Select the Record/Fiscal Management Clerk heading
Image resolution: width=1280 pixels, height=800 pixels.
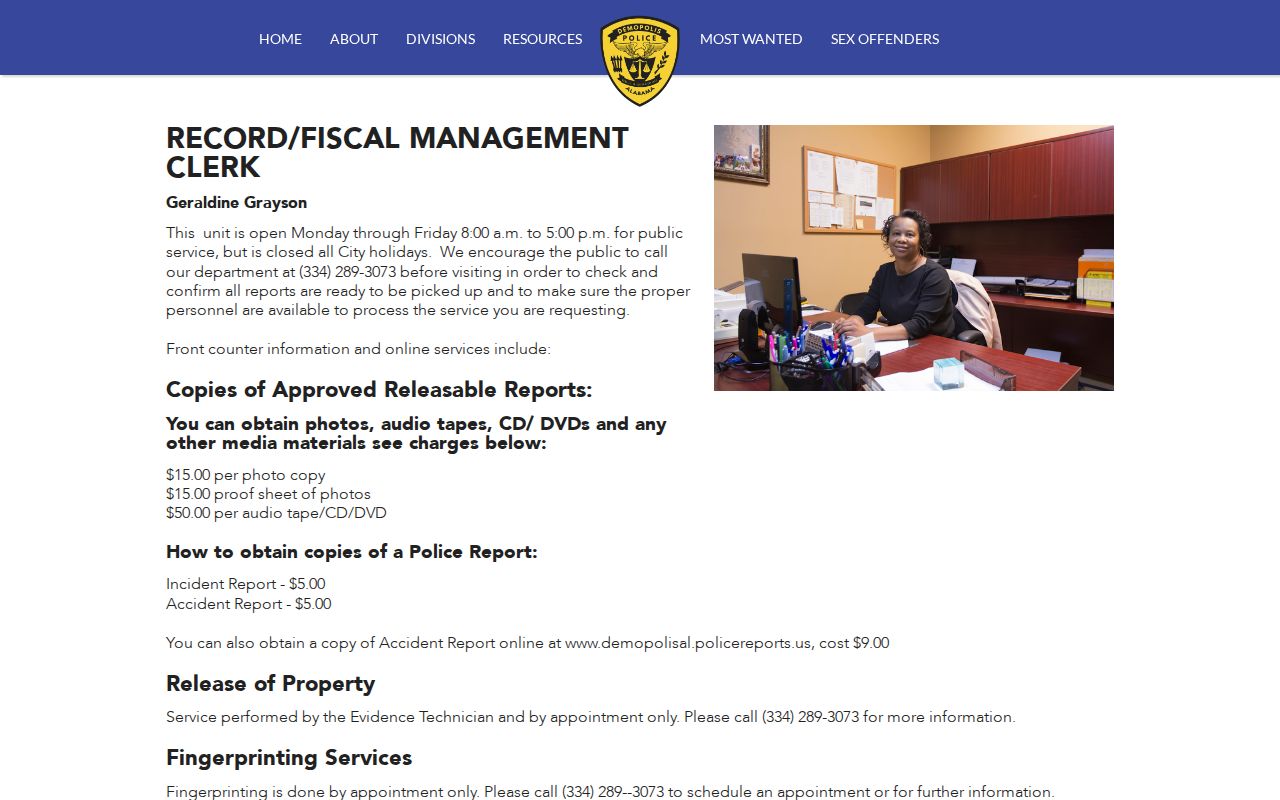(397, 152)
